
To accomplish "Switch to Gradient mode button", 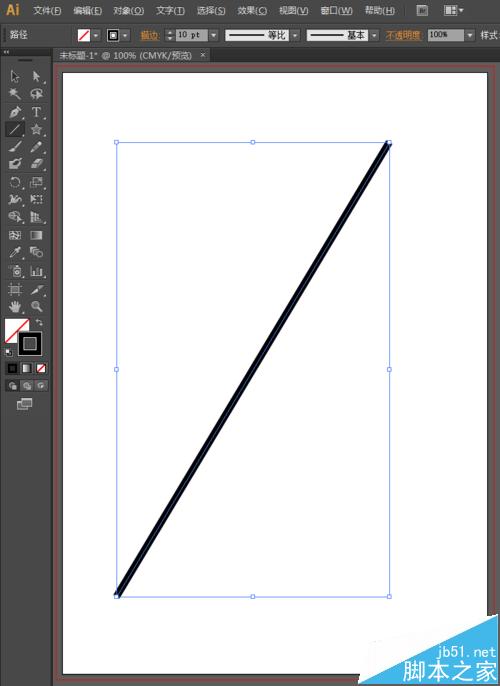I will [x=27, y=368].
